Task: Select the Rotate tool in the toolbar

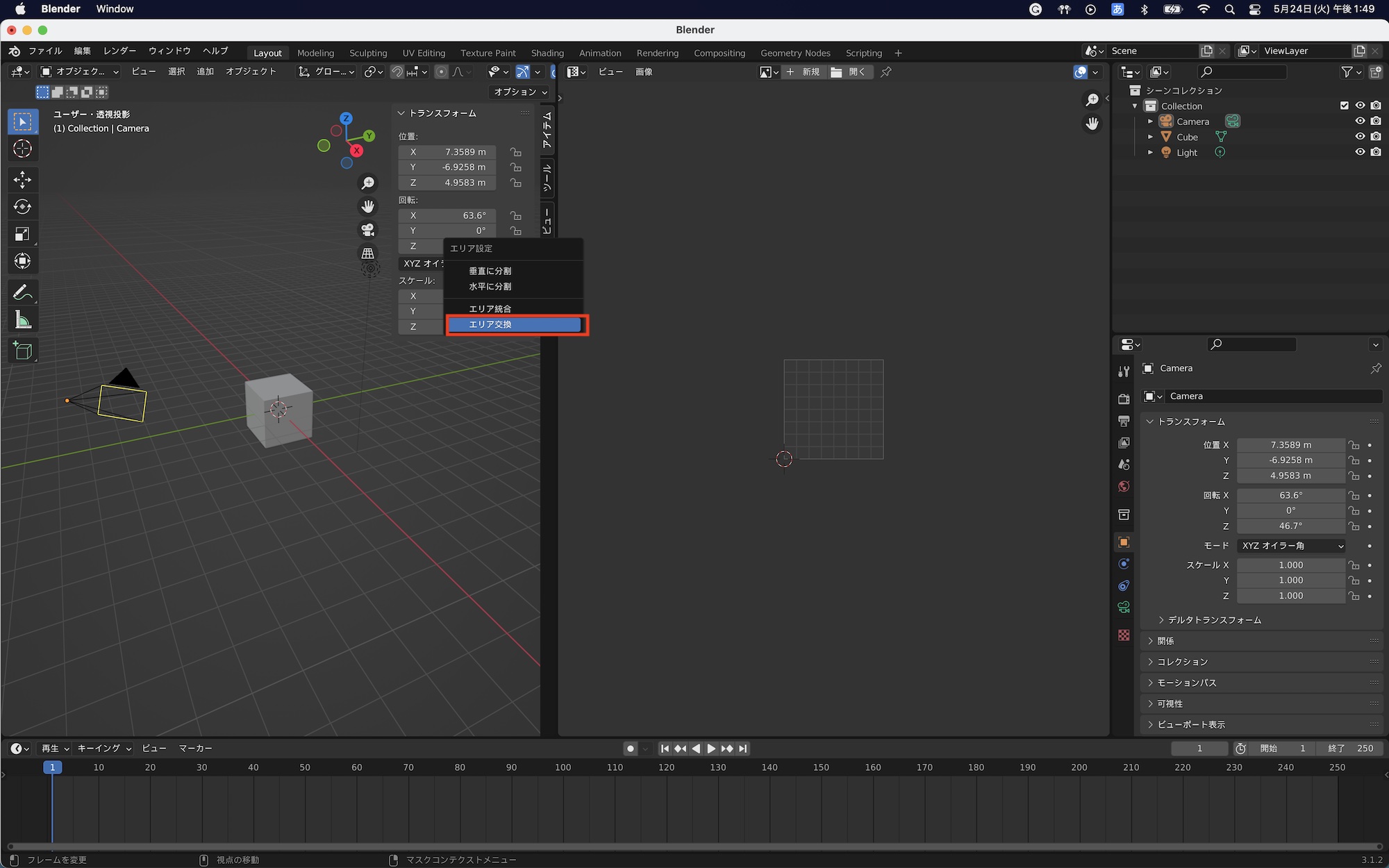Action: [x=22, y=207]
